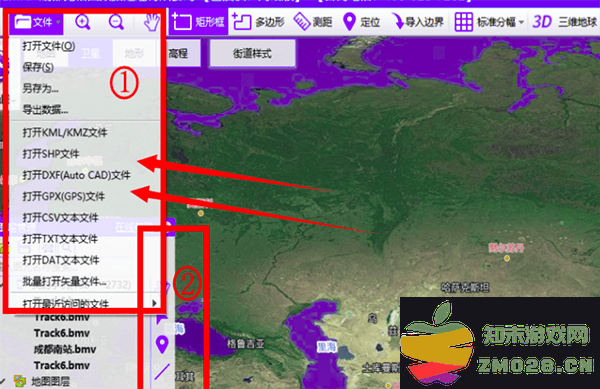Choose 打开KML/KMZ文件 menu item
Image resolution: width=600 pixels, height=389 pixels.
click(x=65, y=132)
